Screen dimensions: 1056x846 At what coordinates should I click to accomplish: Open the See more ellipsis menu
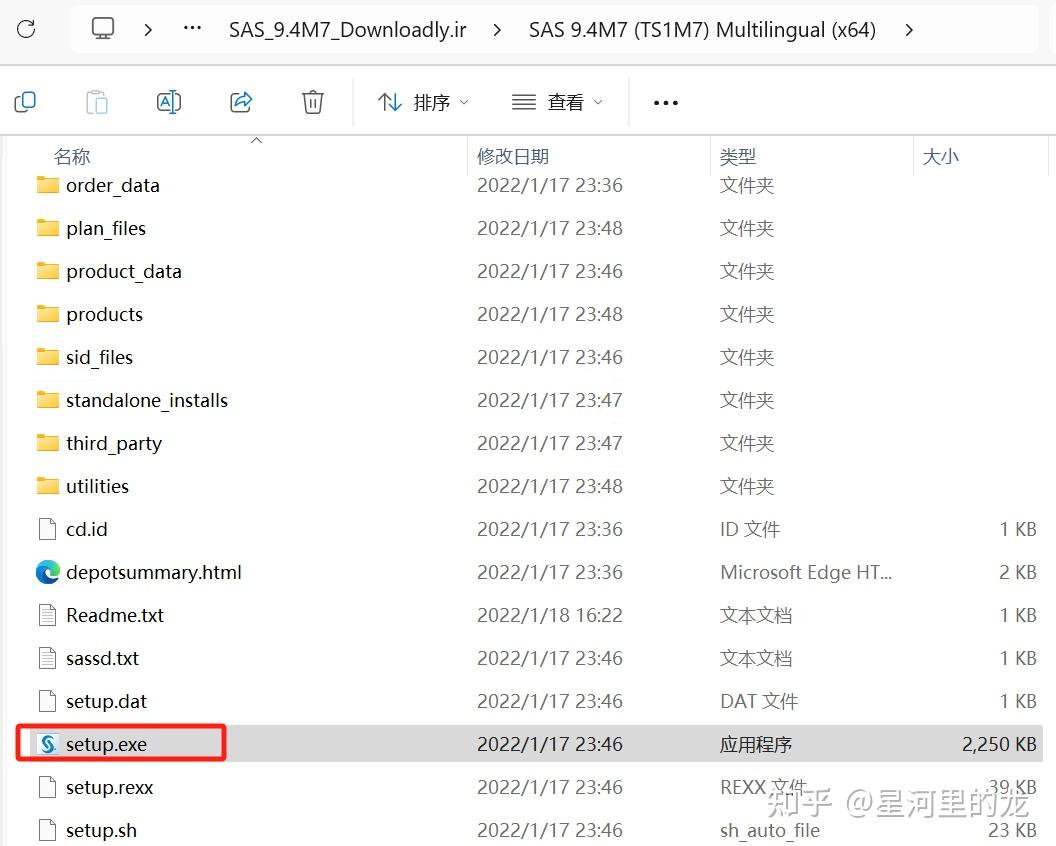pyautogui.click(x=665, y=101)
